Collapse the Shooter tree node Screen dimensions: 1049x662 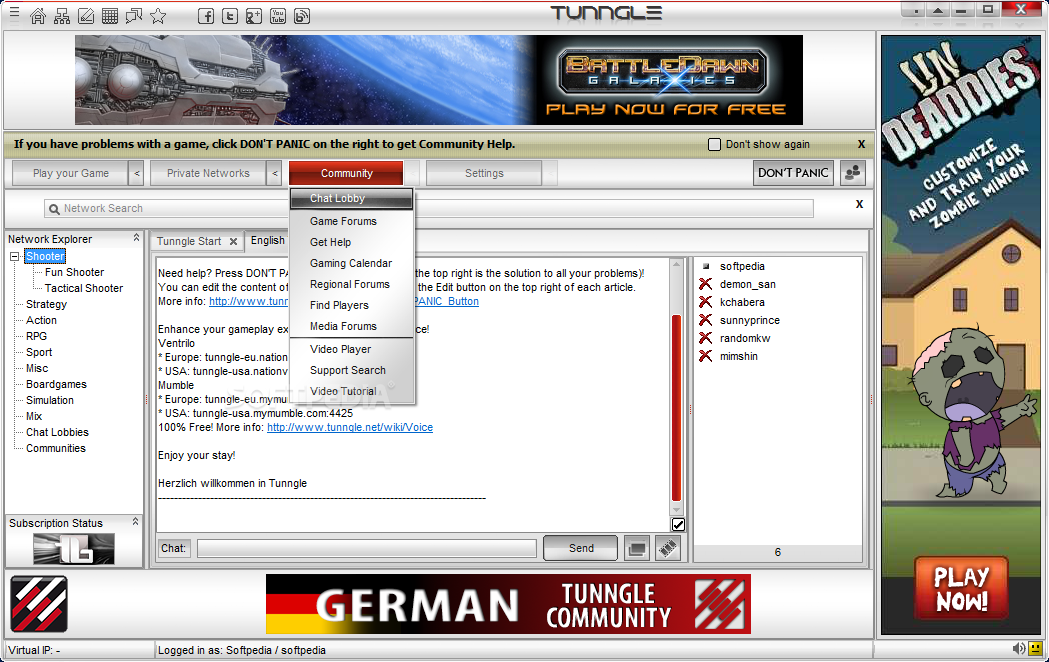pos(15,256)
